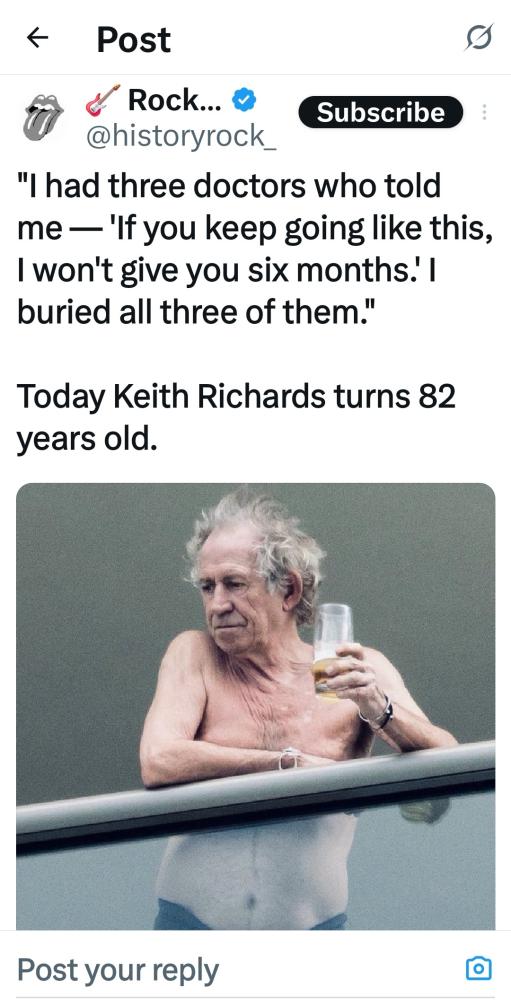Open the attached photo in full view
This screenshot has height=1005, width=511.
[255, 706]
